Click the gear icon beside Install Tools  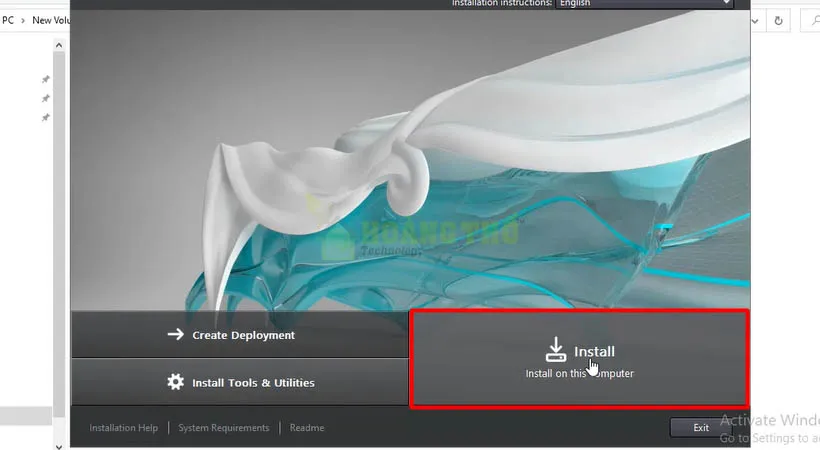click(175, 382)
